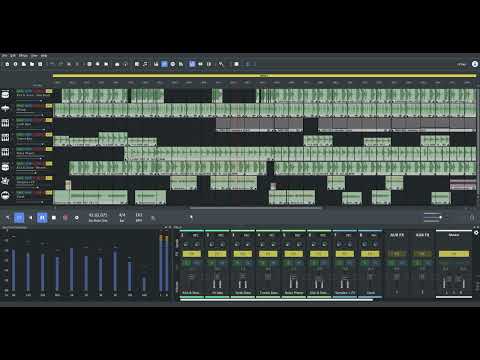The image size is (480, 360).
Task: Jump to start using the rewind transport button
Action: 31,218
